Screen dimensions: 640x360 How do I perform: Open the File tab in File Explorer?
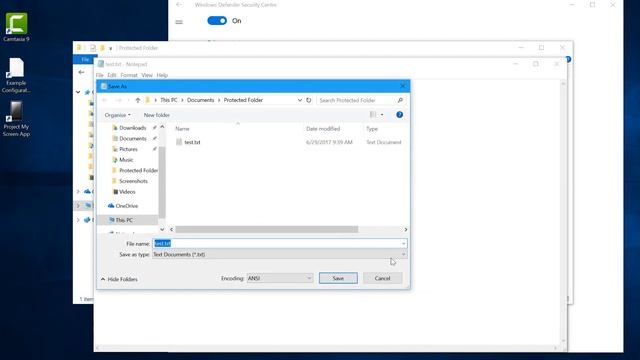85,60
